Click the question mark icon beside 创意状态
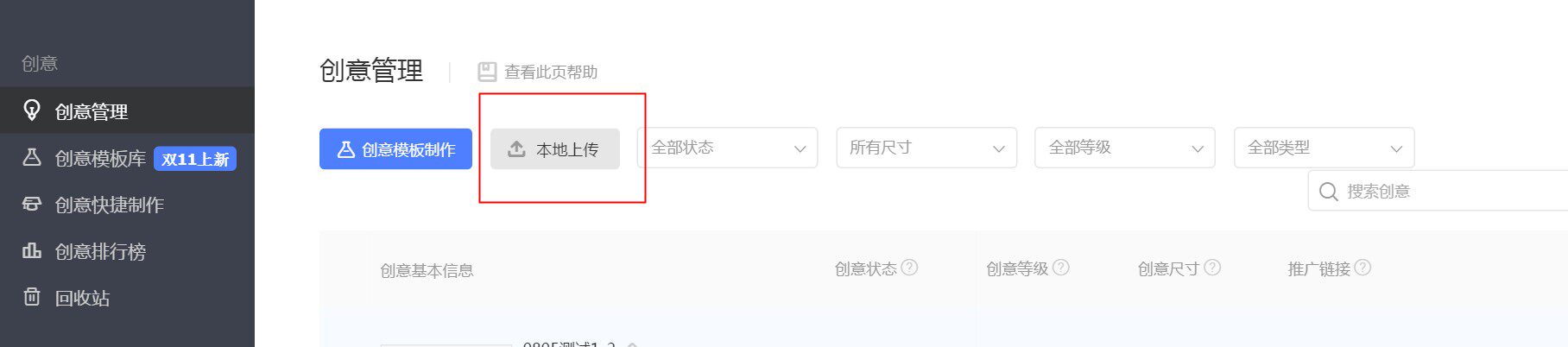The image size is (1568, 347). (x=909, y=268)
